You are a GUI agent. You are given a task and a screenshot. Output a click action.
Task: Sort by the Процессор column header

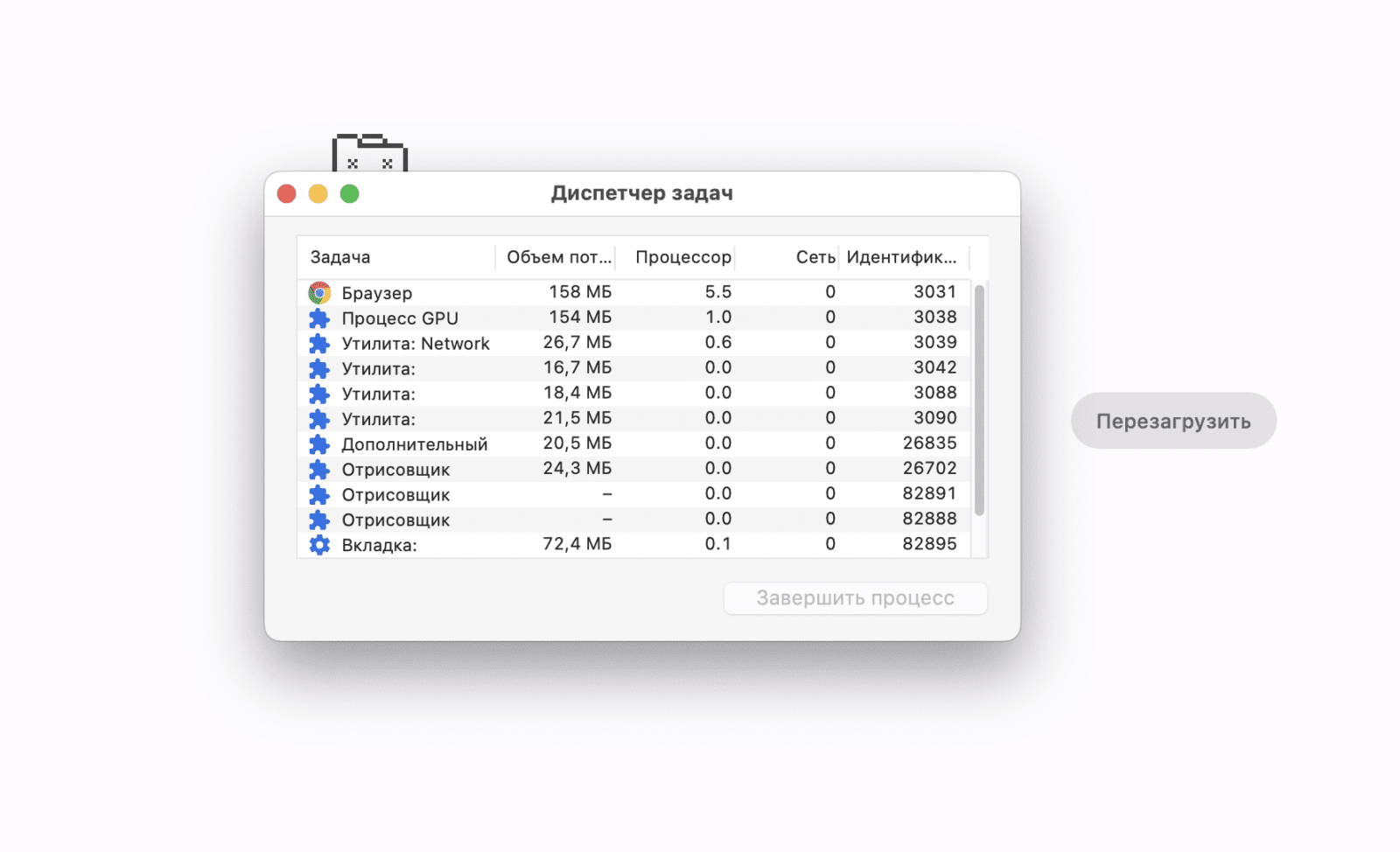coord(682,257)
